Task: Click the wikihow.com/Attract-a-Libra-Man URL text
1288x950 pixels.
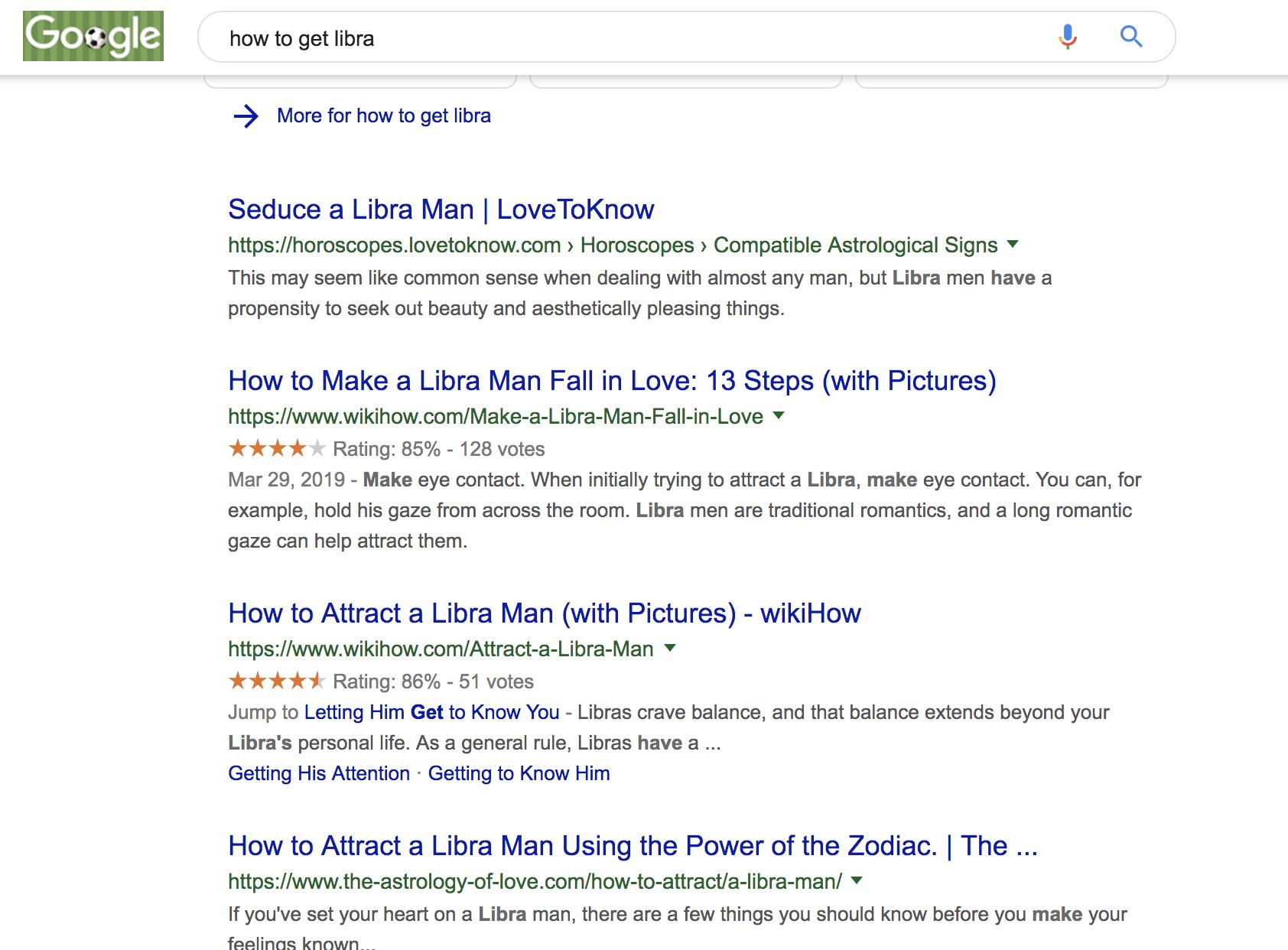Action: tap(441, 649)
